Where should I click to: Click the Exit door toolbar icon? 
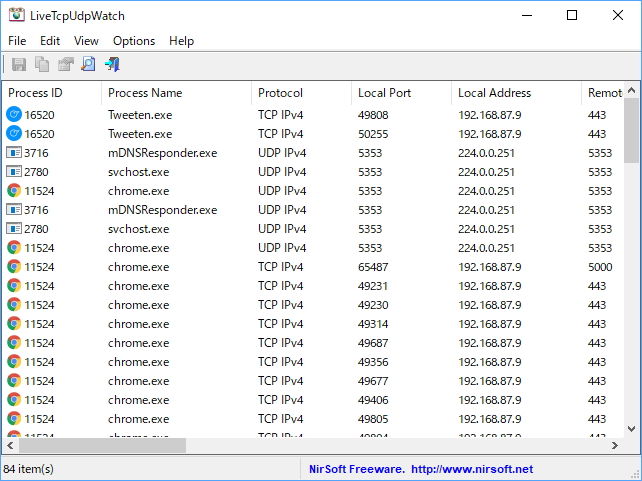112,64
